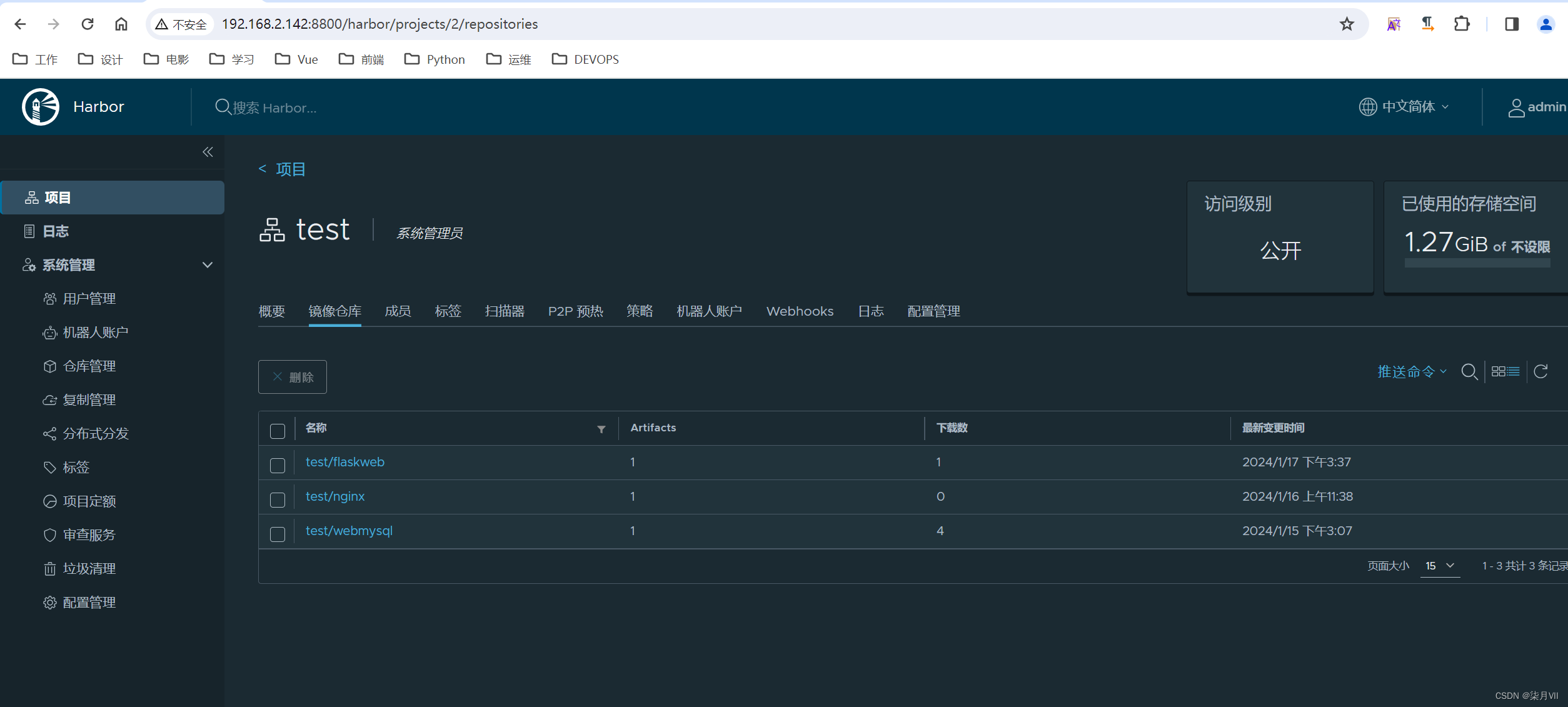Switch to the project 日志 tab
This screenshot has width=1568, height=707.
pos(870,311)
